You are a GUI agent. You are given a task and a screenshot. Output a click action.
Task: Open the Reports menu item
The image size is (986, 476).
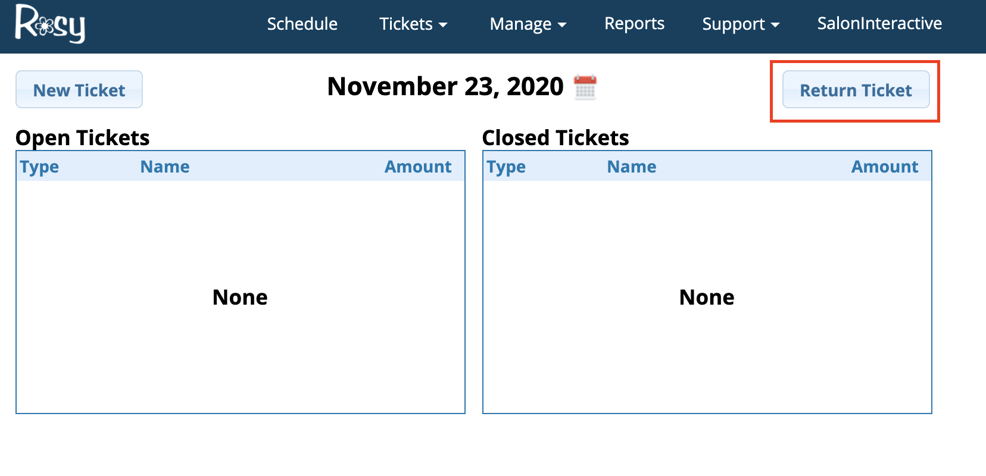(x=634, y=24)
